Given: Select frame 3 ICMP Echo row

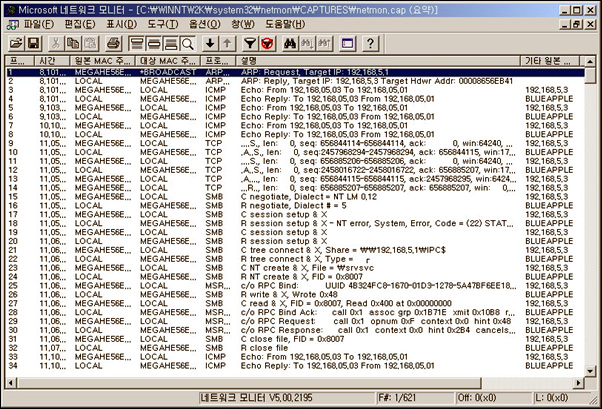Looking at the screenshot, I should pos(295,90).
